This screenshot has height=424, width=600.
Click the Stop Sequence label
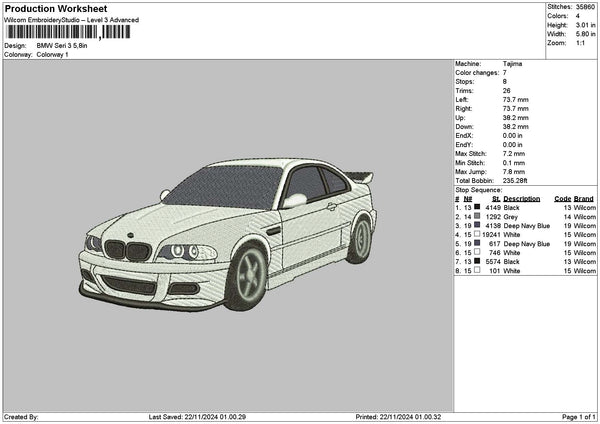479,189
